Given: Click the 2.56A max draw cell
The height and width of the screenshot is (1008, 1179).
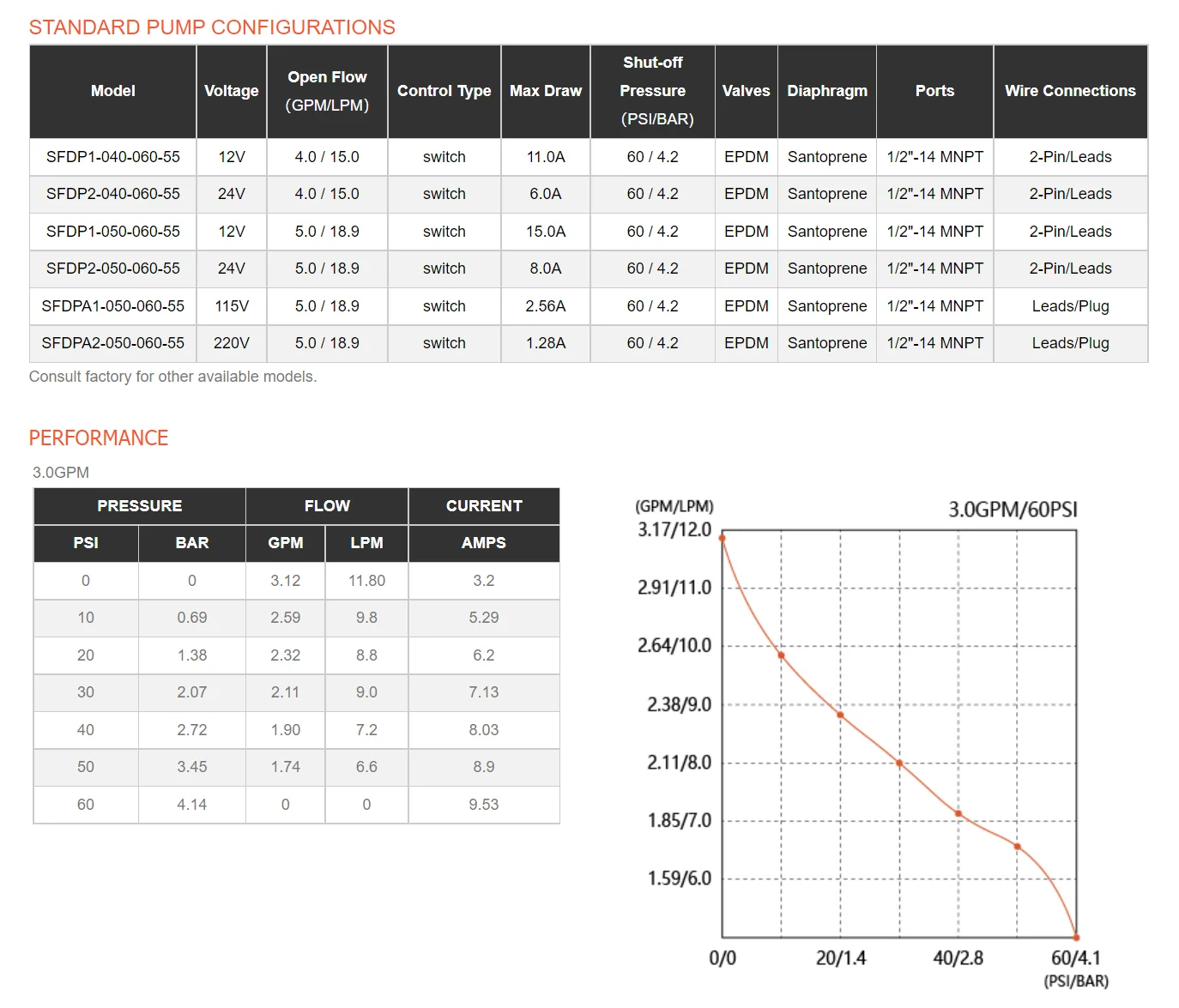Looking at the screenshot, I should point(546,306).
